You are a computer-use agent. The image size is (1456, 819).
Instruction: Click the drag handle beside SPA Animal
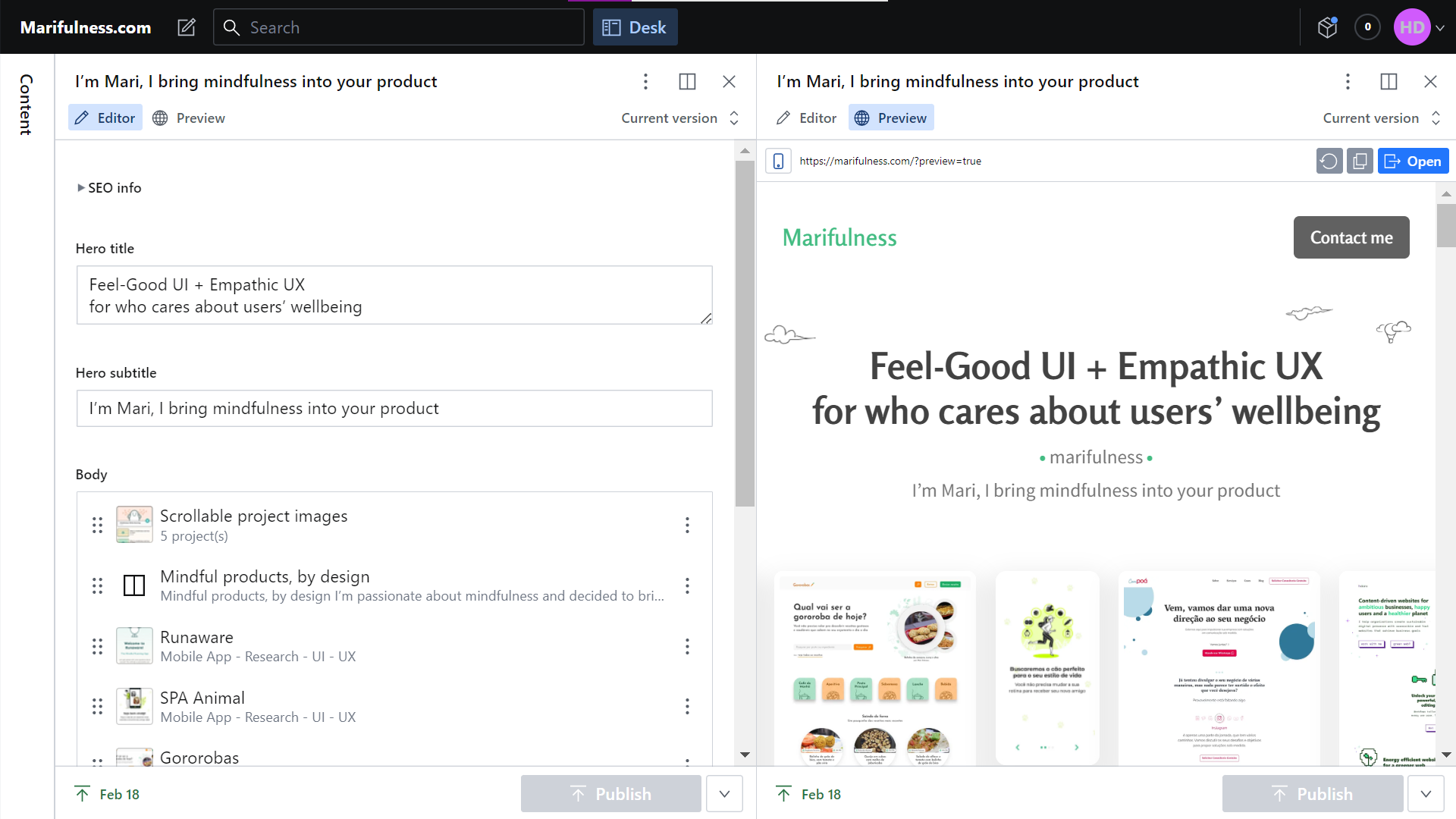tap(97, 707)
